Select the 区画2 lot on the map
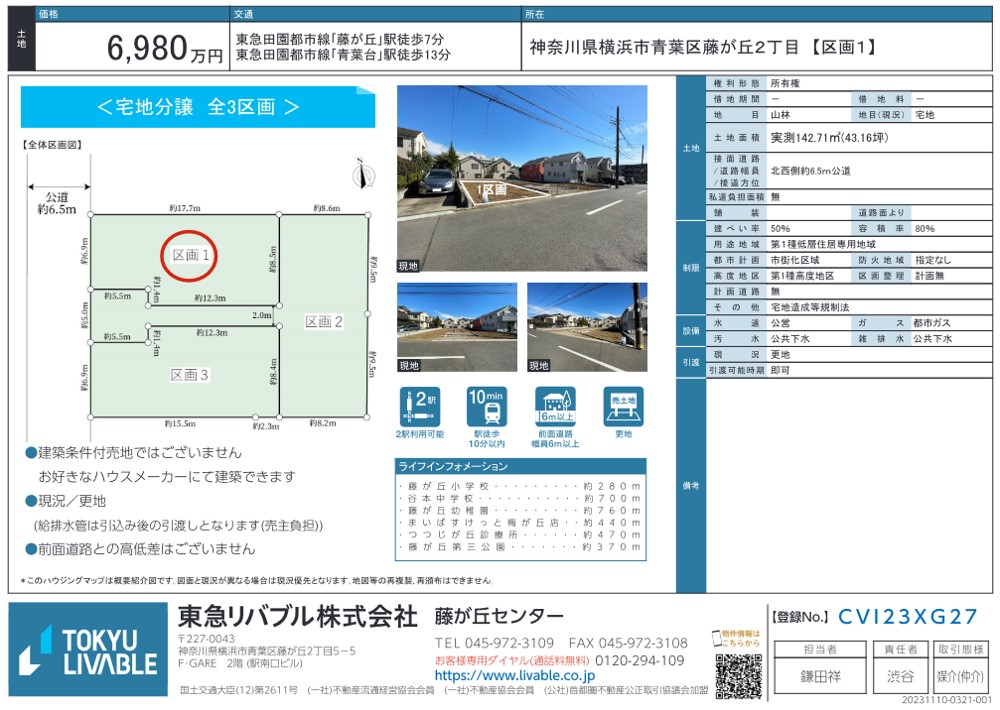 click(x=324, y=321)
